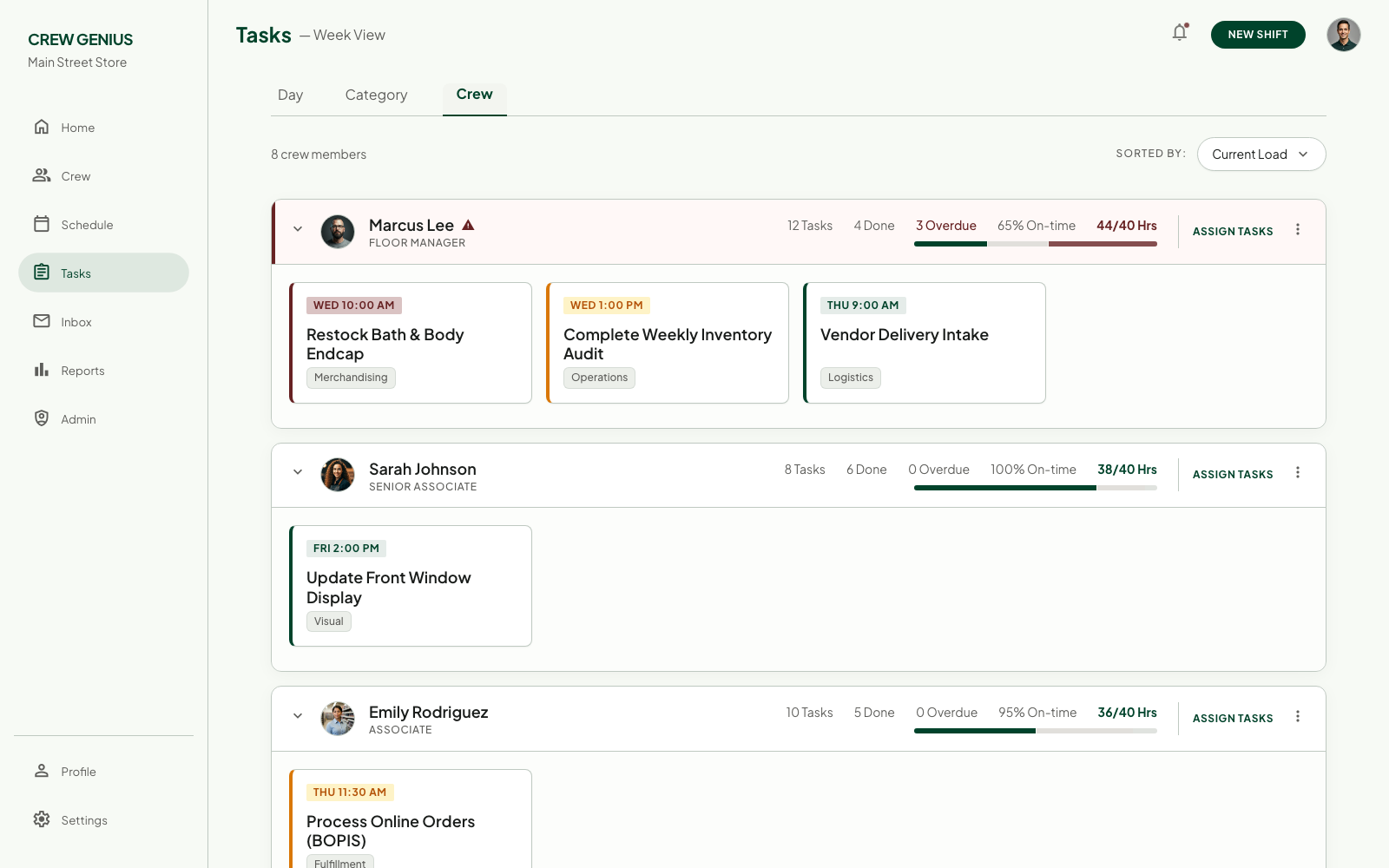
Task: Click the WED 1:00 PM time badge
Action: click(x=607, y=306)
